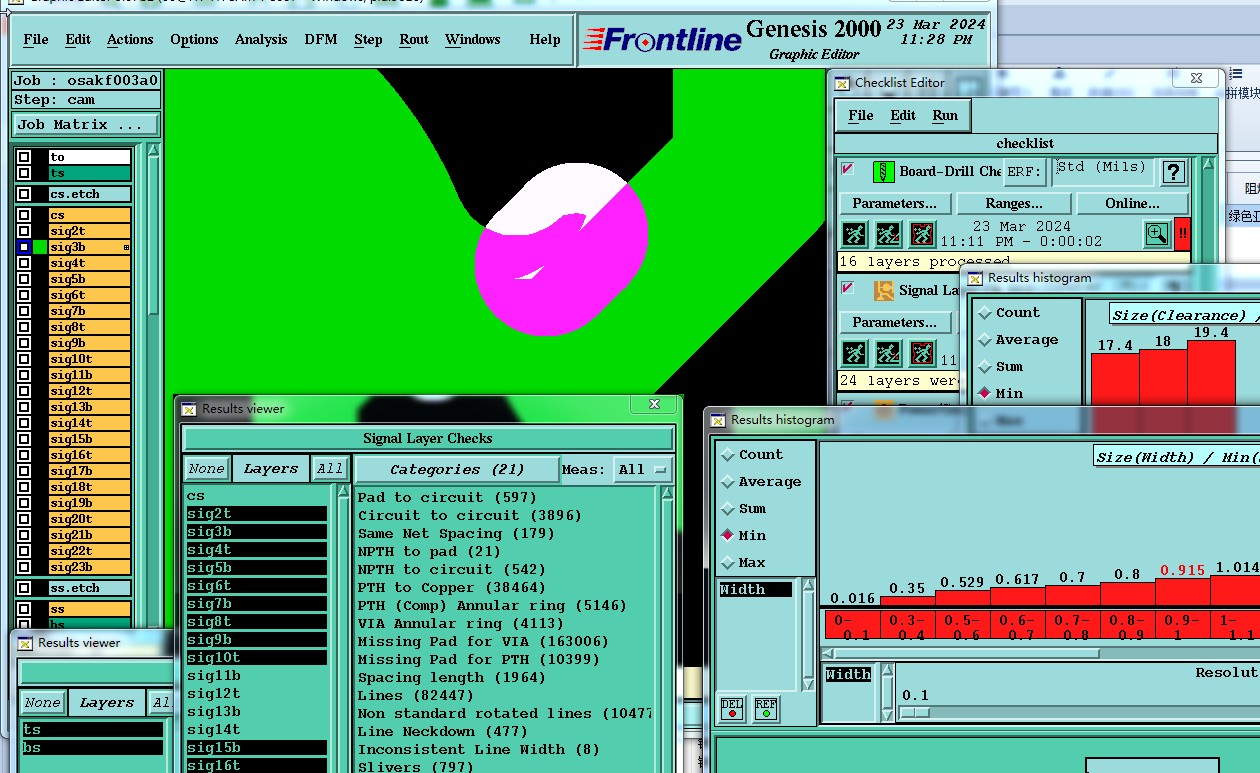Open the Run menu in Checklist Editor
The height and width of the screenshot is (773, 1260).
[x=945, y=116]
